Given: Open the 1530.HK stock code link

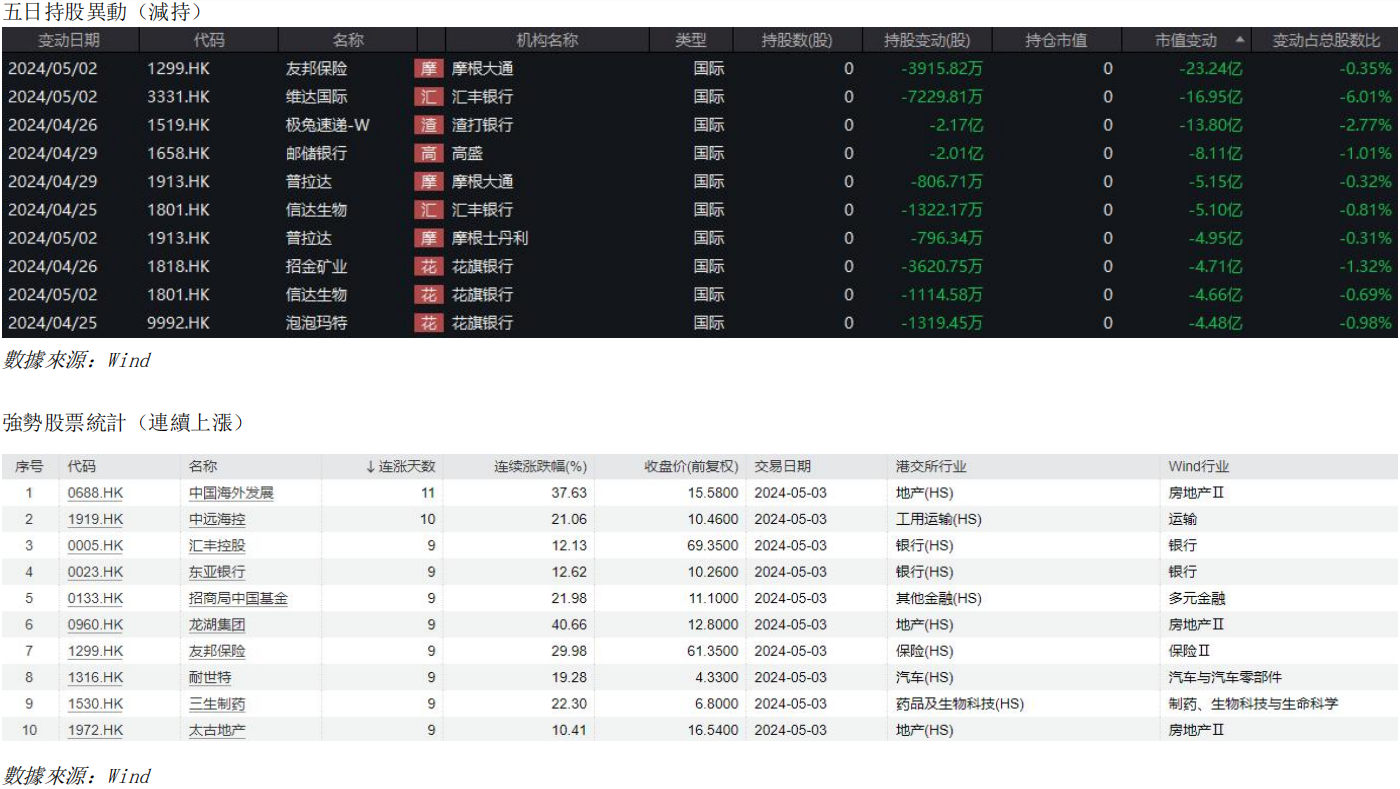Looking at the screenshot, I should click(x=95, y=704).
